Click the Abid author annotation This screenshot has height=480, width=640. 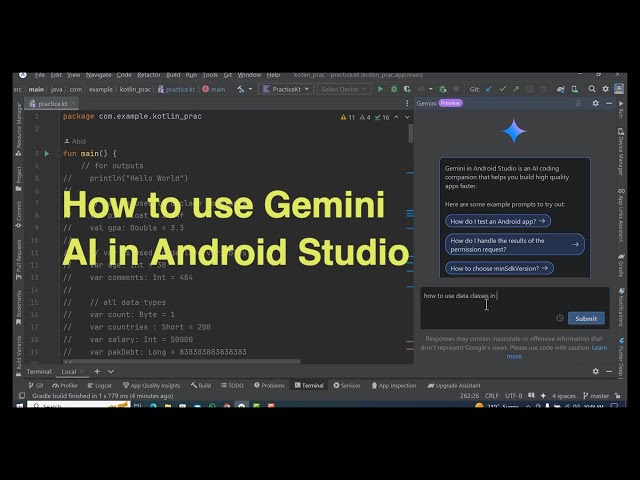[75, 141]
